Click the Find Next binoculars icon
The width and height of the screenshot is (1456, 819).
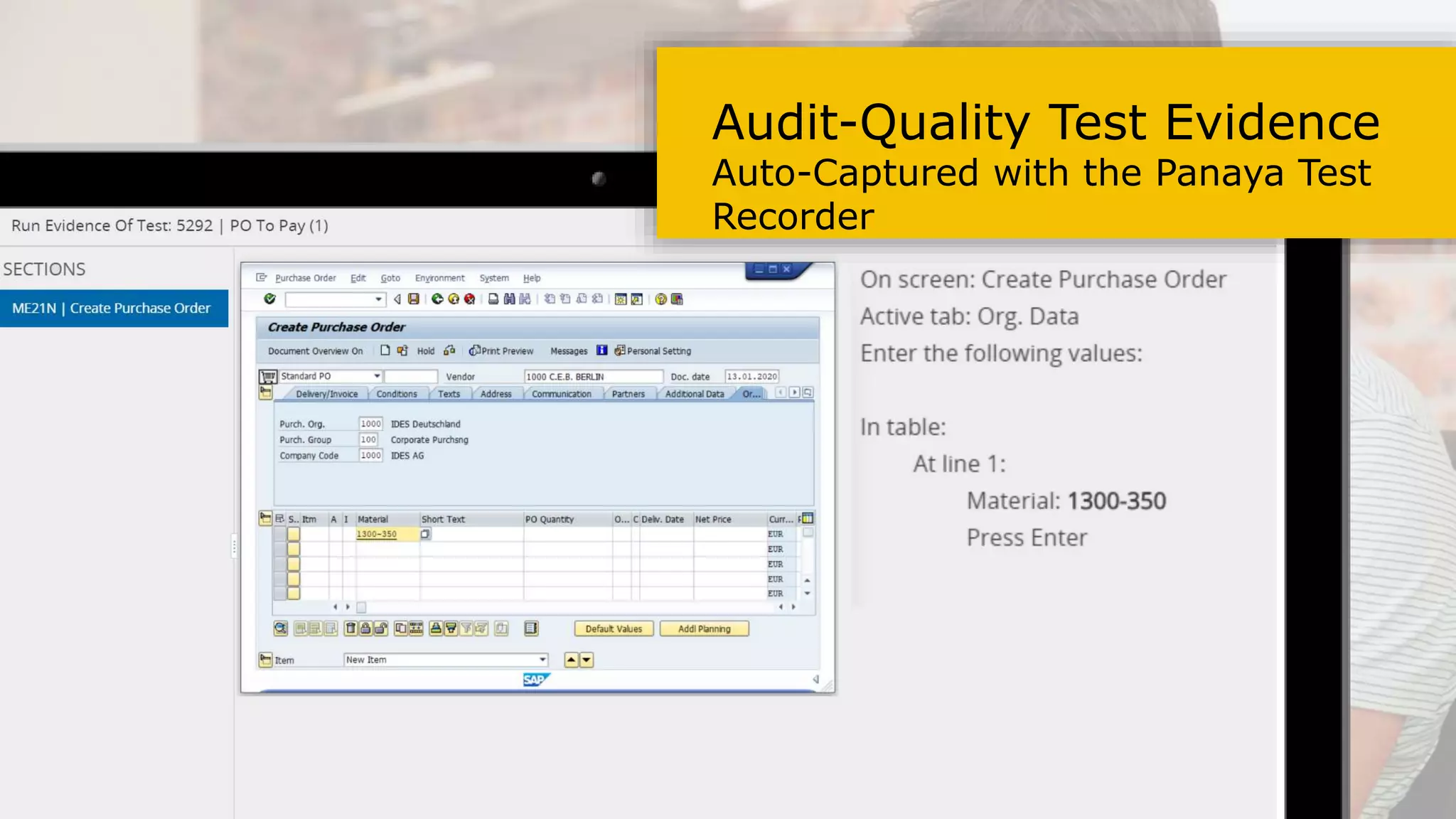(525, 299)
